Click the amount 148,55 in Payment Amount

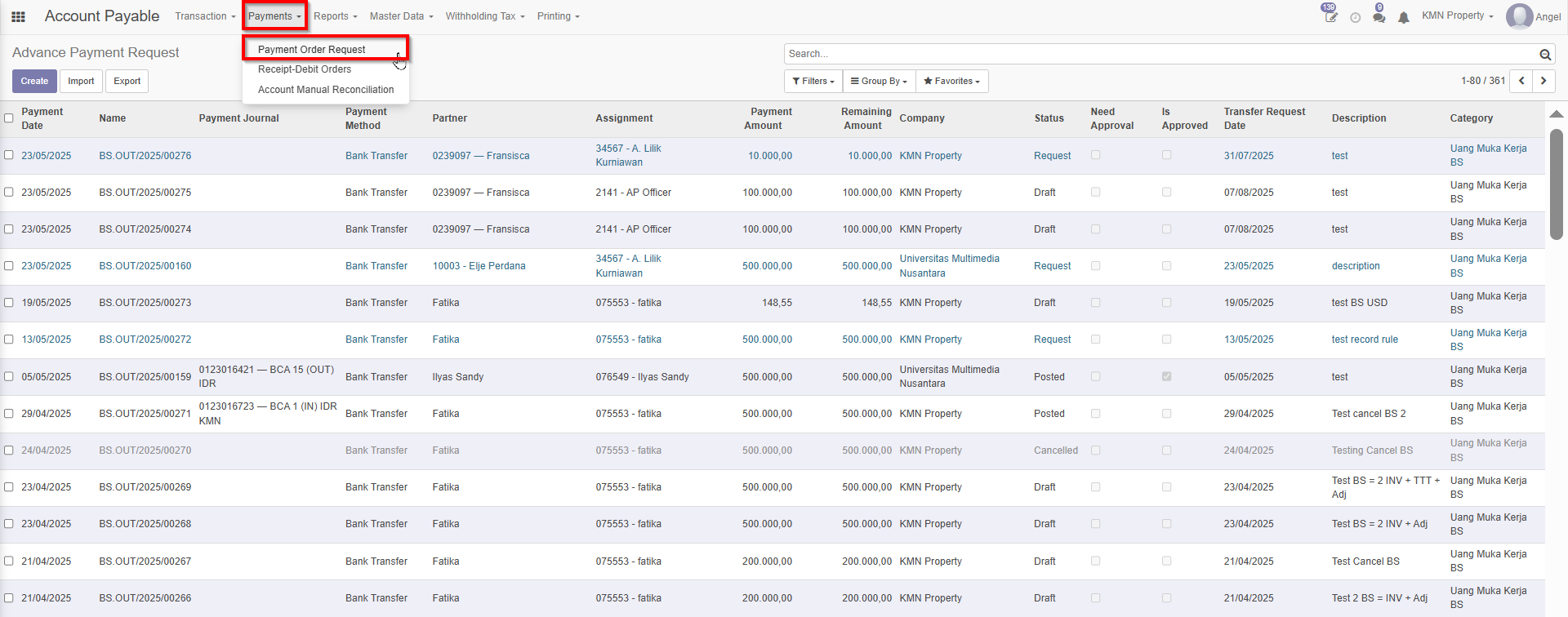(x=777, y=303)
